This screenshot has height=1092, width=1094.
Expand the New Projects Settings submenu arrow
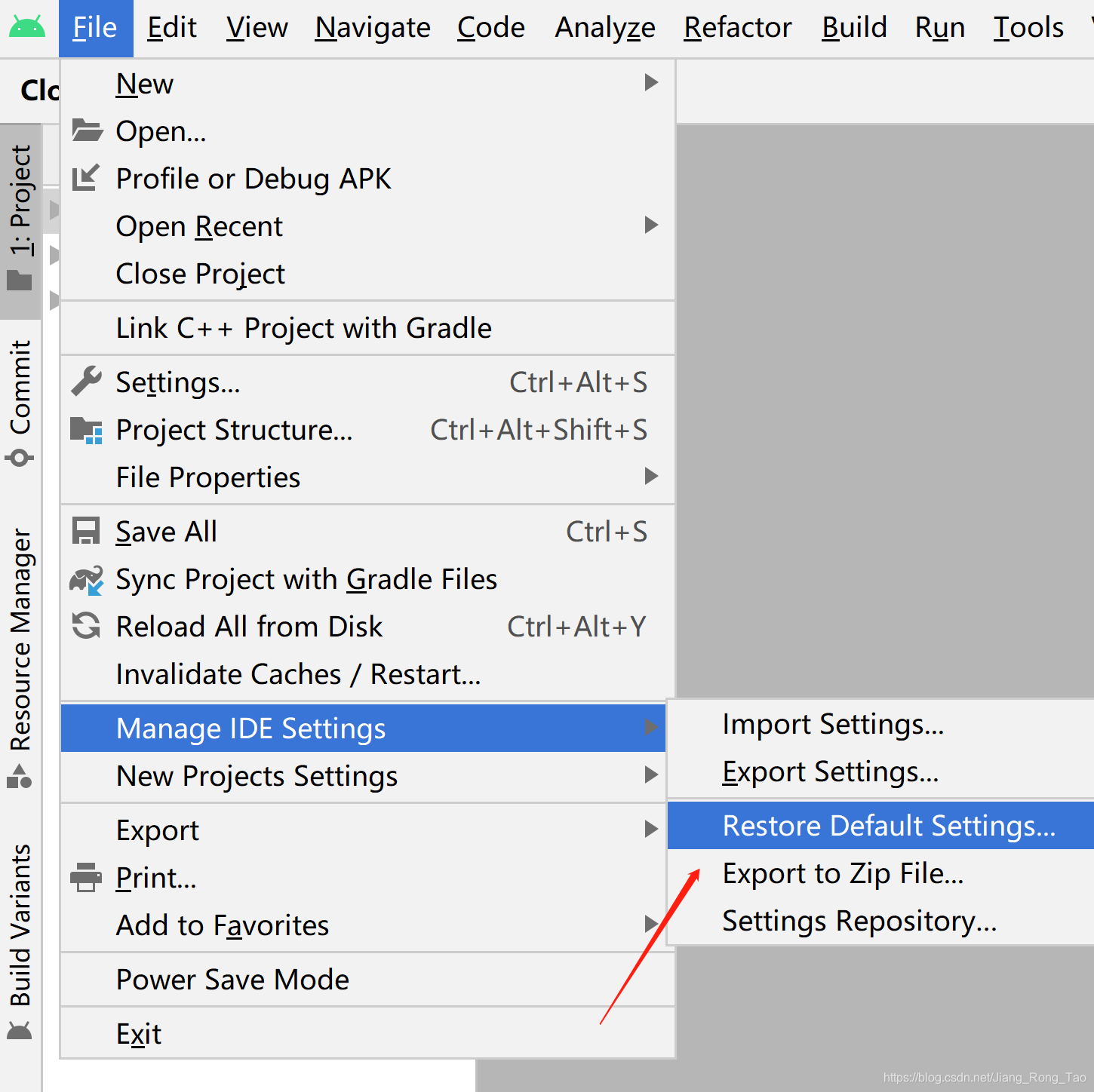coord(651,775)
